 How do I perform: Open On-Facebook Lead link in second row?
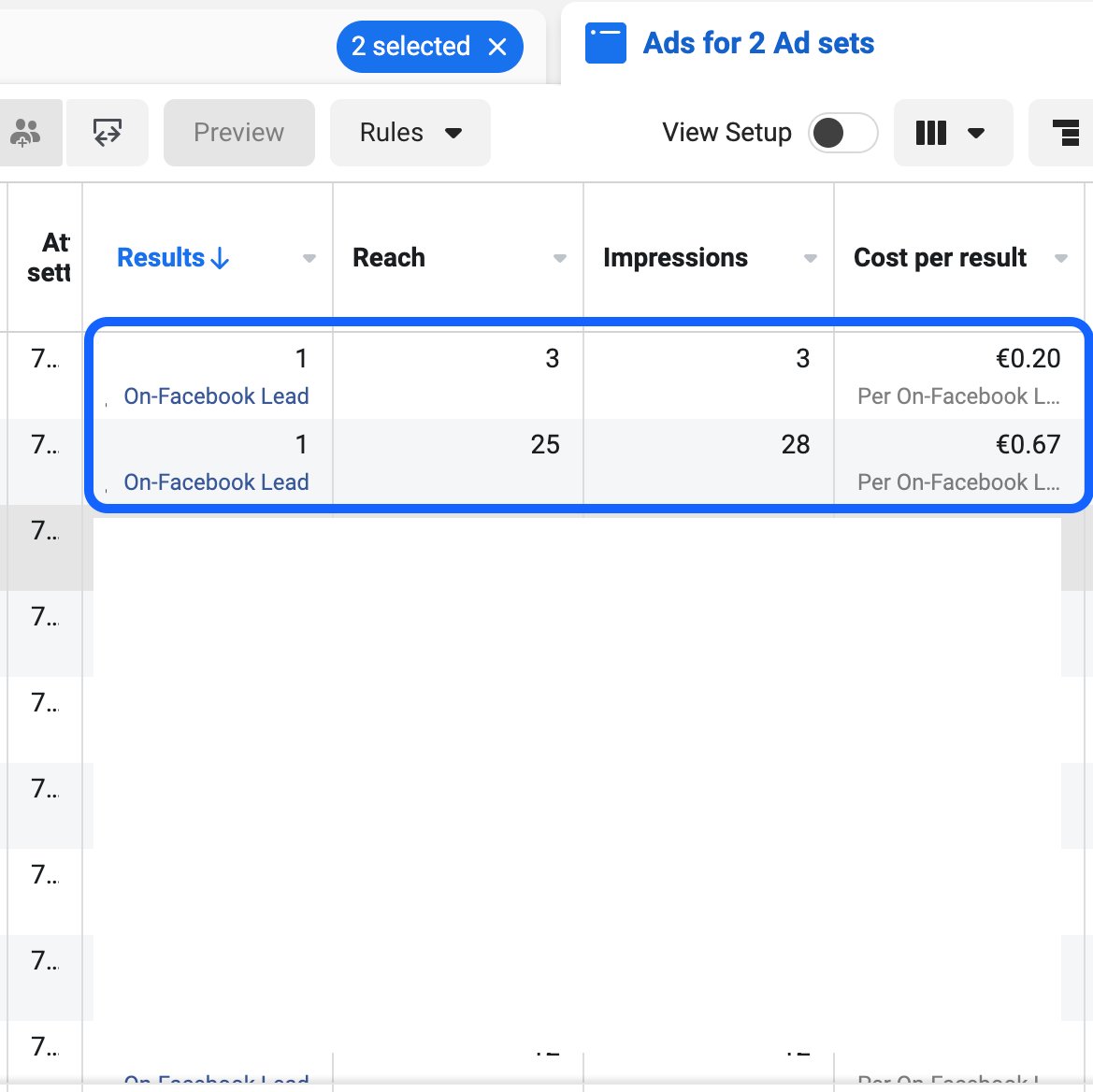[x=216, y=481]
